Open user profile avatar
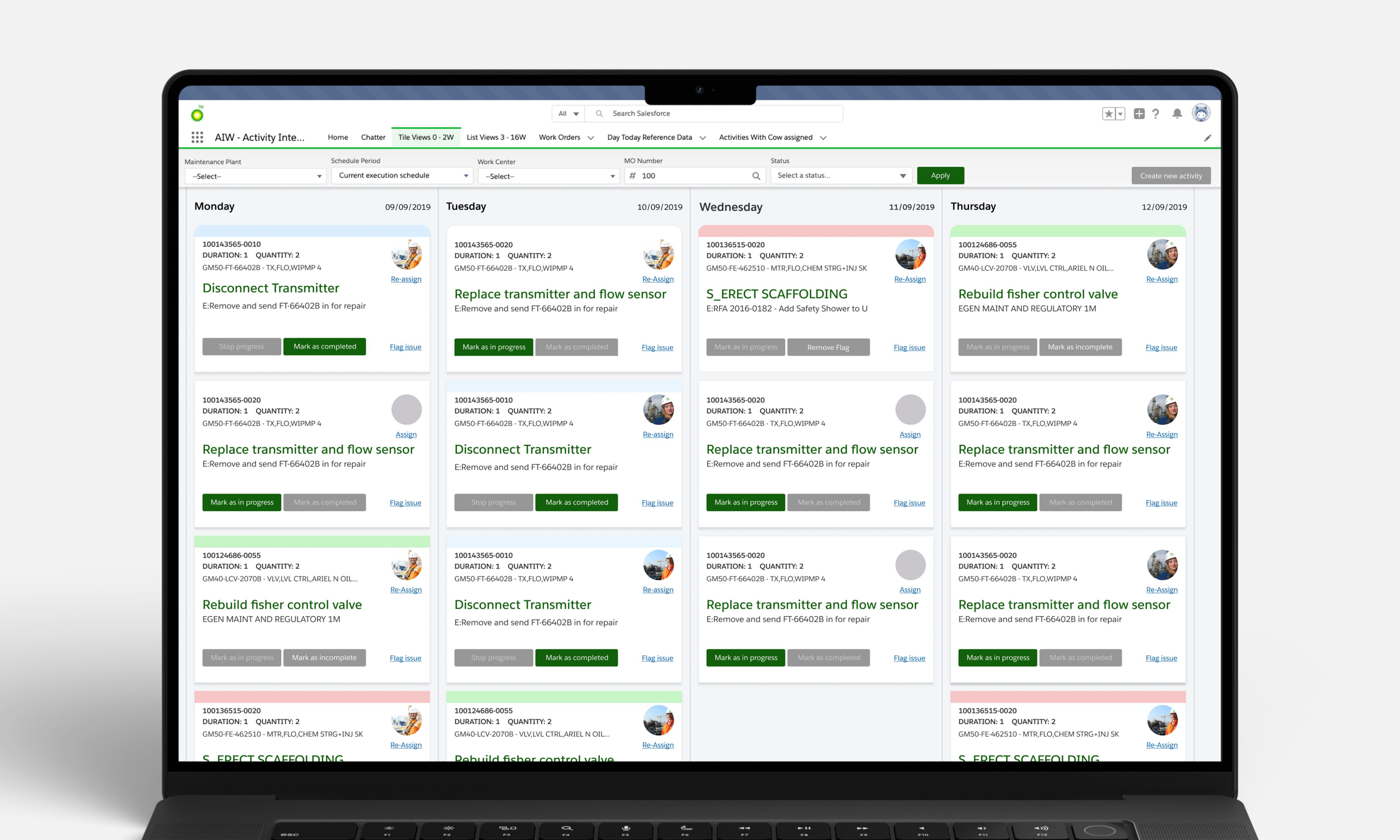Image resolution: width=1400 pixels, height=840 pixels. (1201, 113)
